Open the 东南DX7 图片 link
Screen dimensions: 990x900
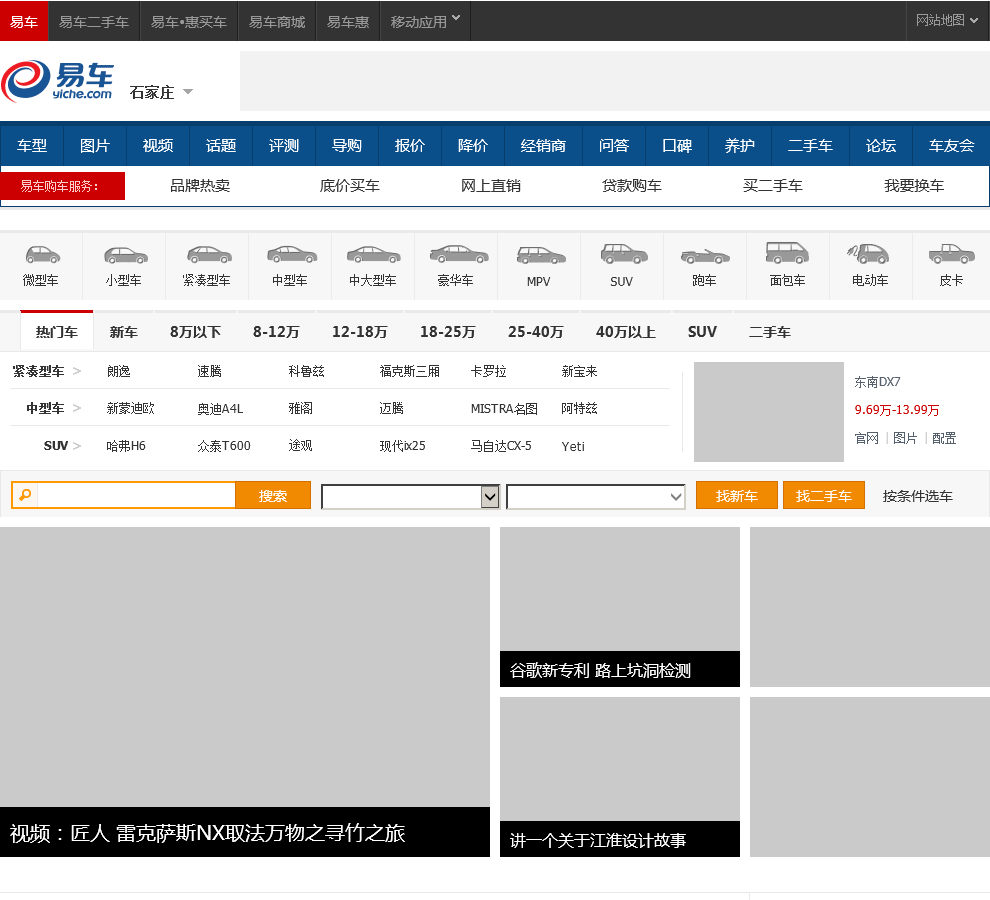[905, 438]
